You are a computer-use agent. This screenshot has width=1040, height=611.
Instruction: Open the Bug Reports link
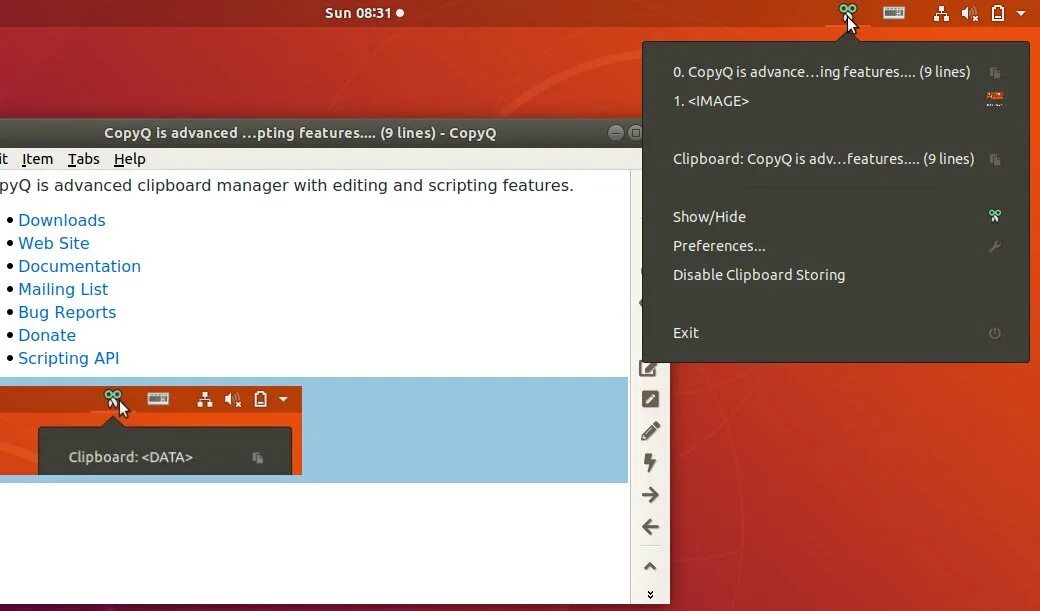(67, 312)
